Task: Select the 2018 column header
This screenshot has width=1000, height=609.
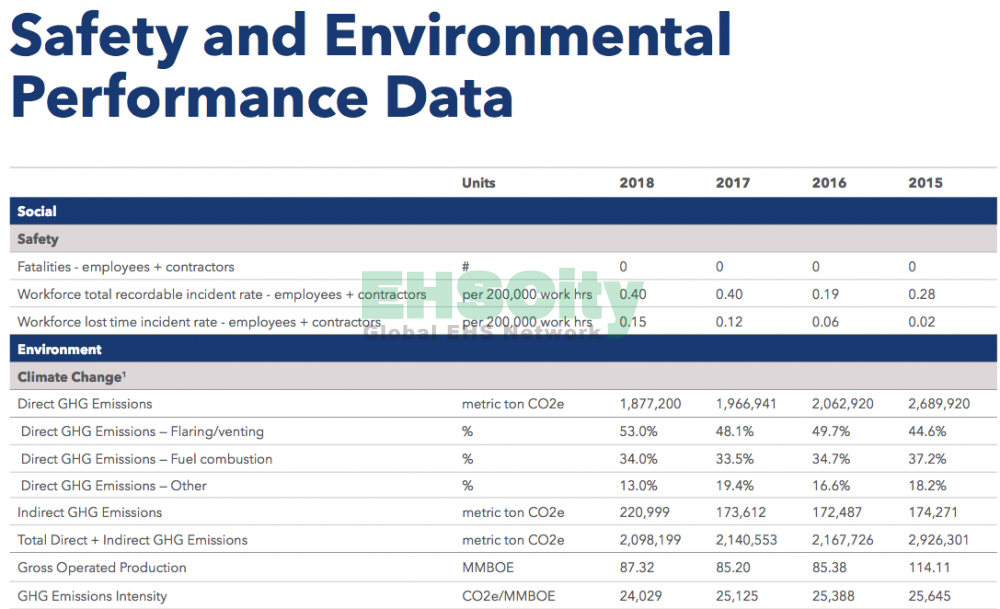Action: pyautogui.click(x=637, y=183)
